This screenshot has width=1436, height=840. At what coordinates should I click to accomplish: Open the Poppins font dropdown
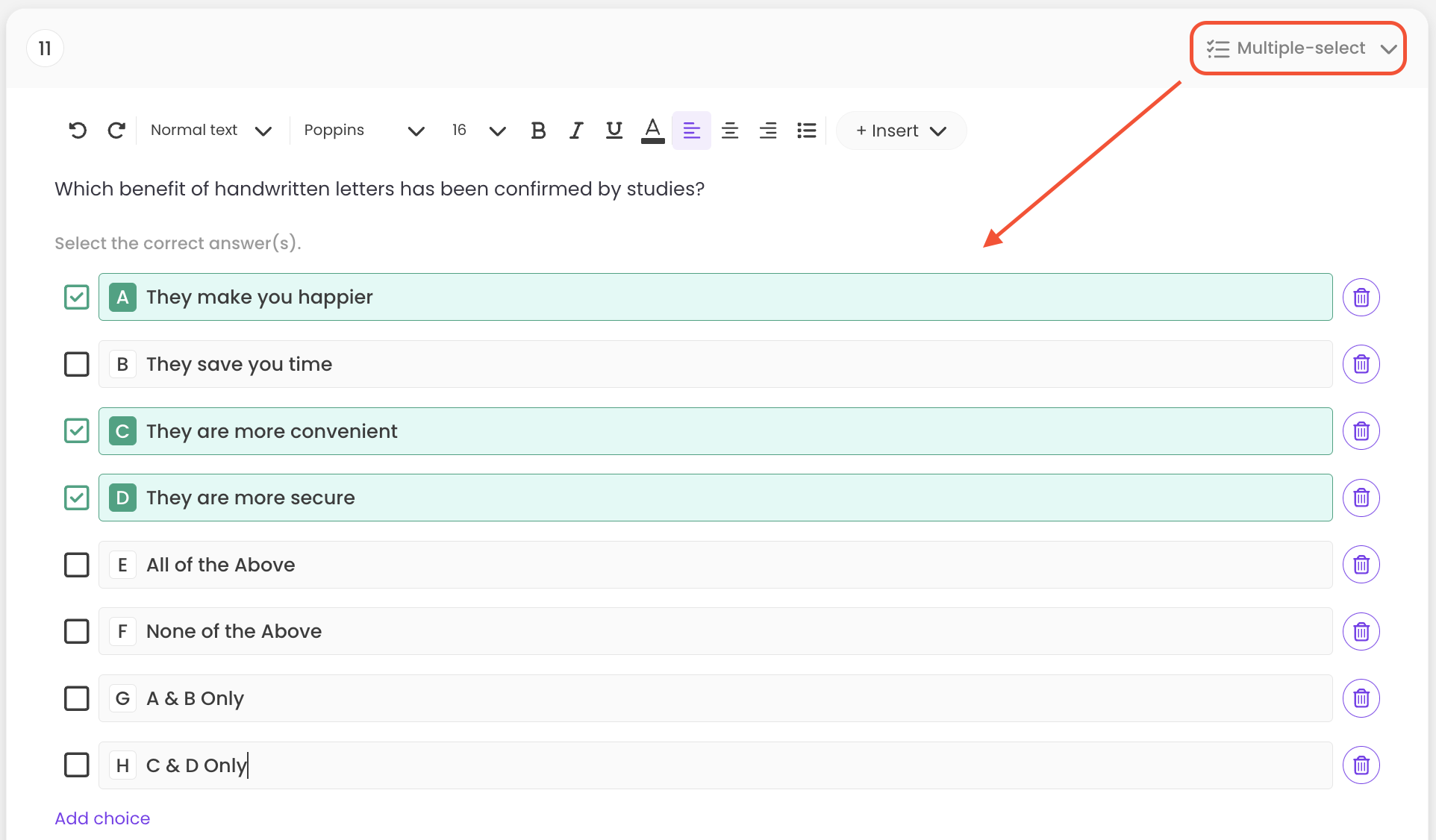click(363, 131)
